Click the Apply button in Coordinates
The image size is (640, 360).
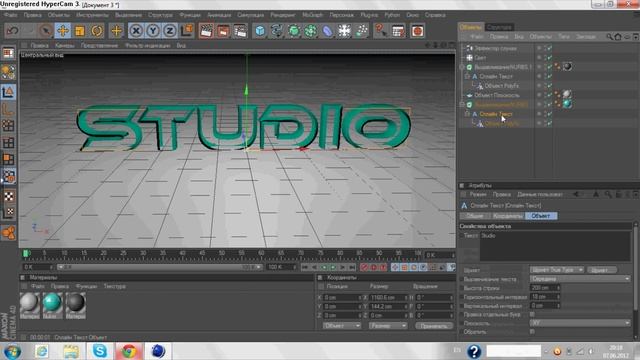coord(434,326)
